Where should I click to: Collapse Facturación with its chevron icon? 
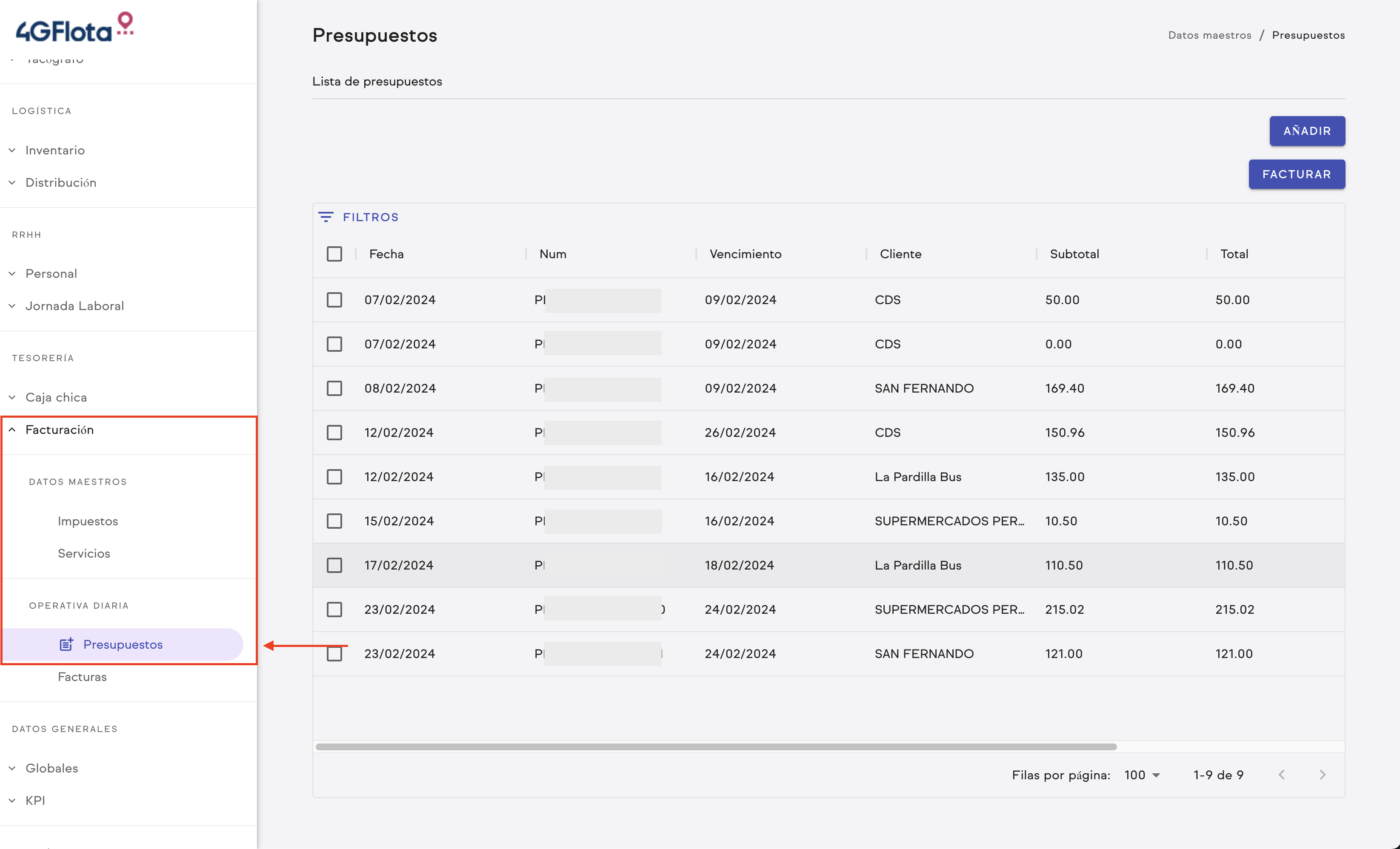(x=12, y=430)
